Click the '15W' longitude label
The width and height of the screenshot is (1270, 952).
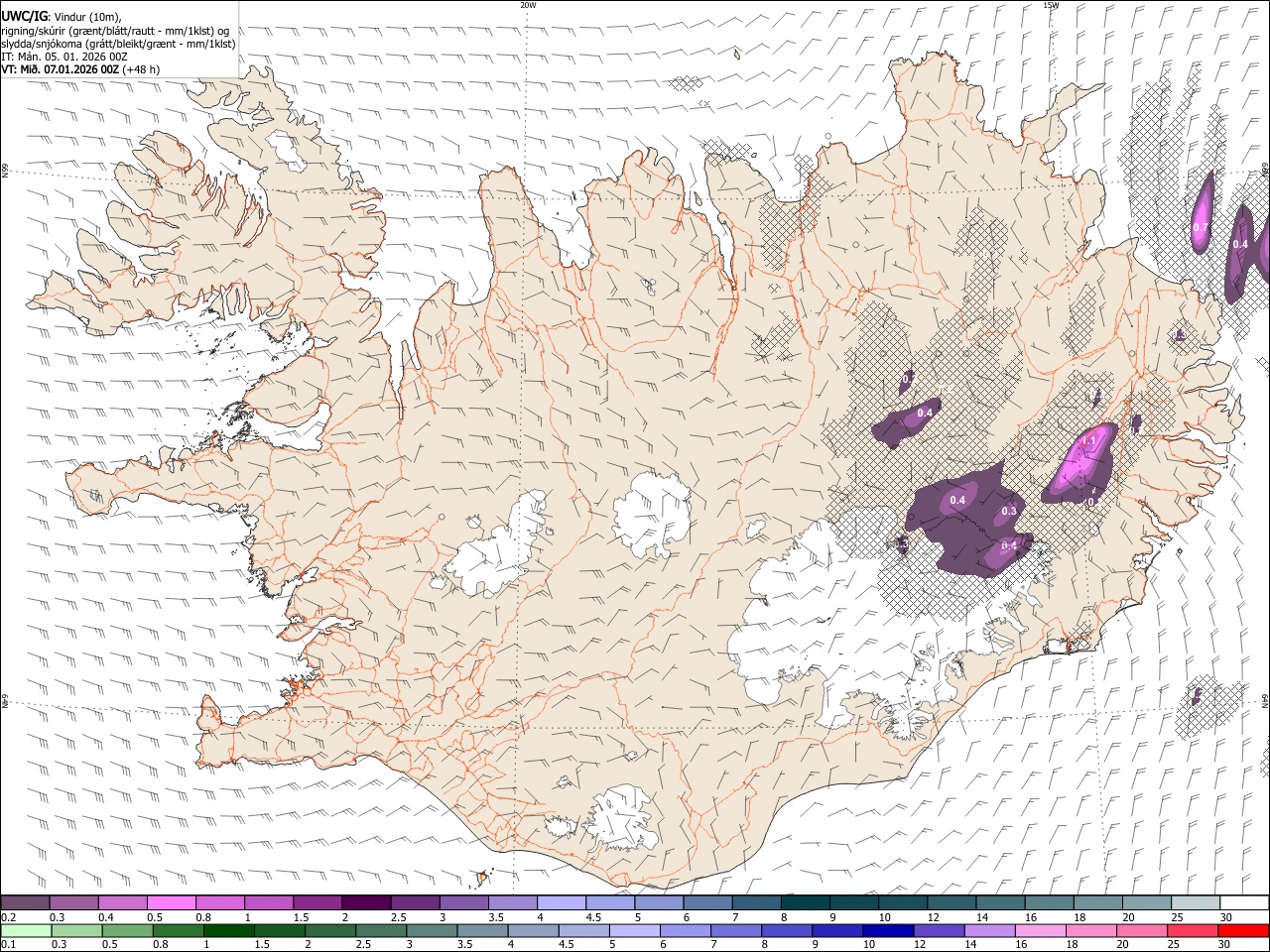point(1051,5)
